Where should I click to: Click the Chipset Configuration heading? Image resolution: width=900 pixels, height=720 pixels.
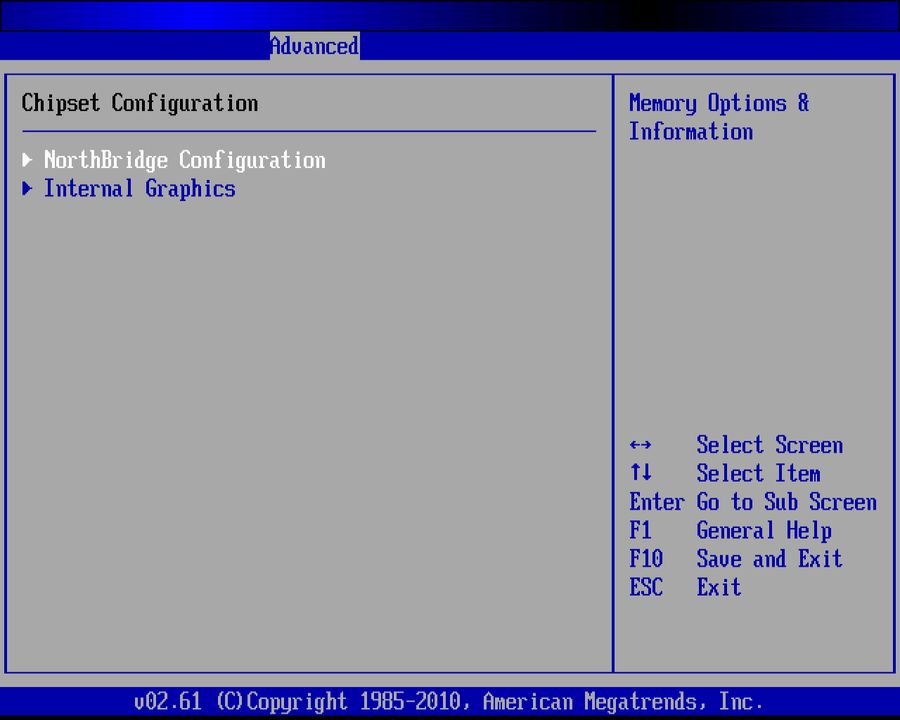(x=138, y=103)
